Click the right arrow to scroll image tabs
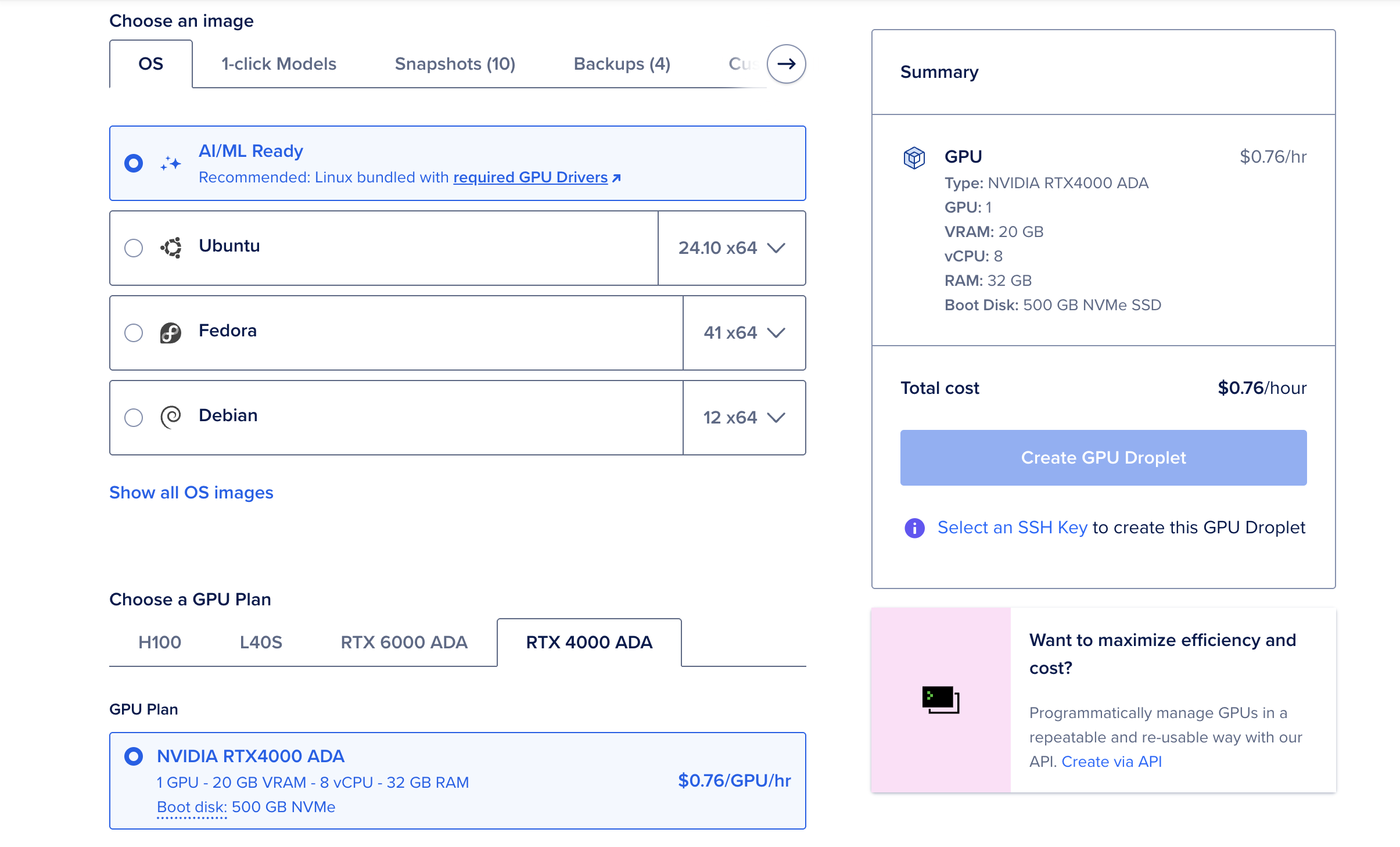Viewport: 1400px width, 847px height. tap(786, 64)
